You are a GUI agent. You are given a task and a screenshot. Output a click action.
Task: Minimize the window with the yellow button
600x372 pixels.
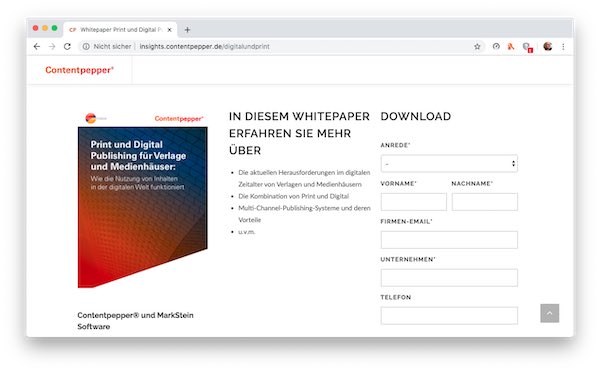[45, 28]
